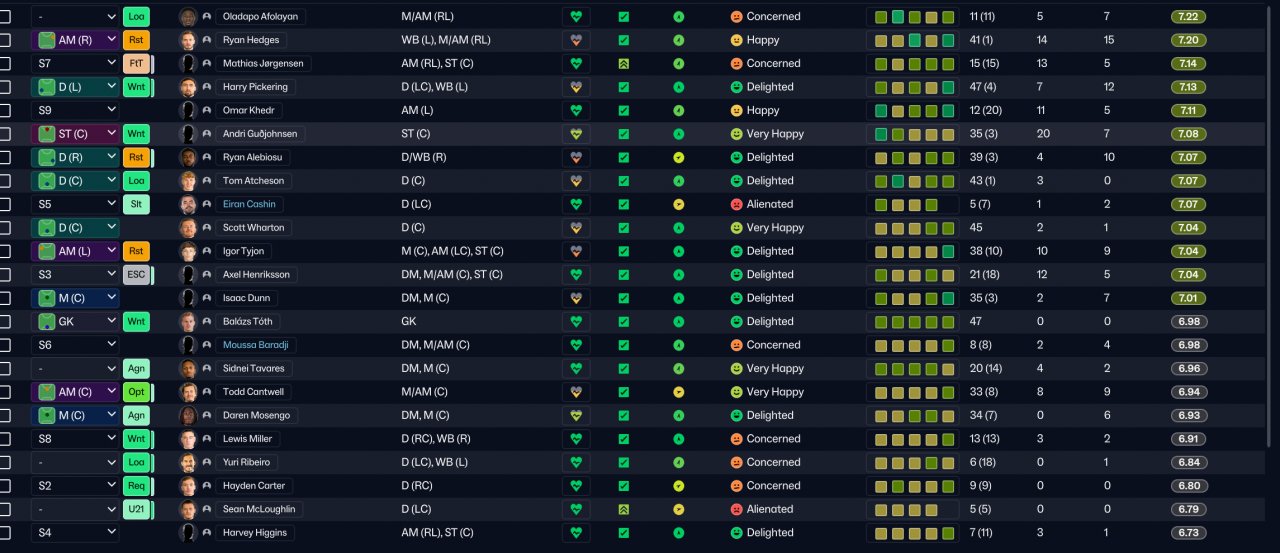Click Ryan Hedges' heart condition icon
The image size is (1280, 553).
point(575,40)
